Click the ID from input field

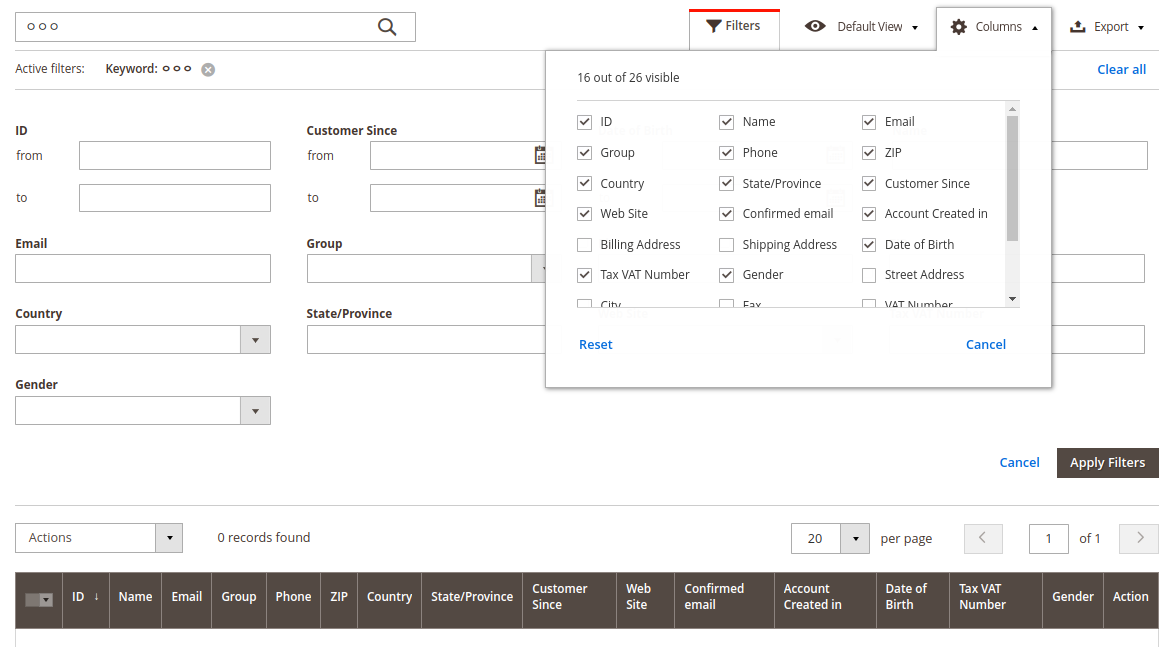[175, 156]
